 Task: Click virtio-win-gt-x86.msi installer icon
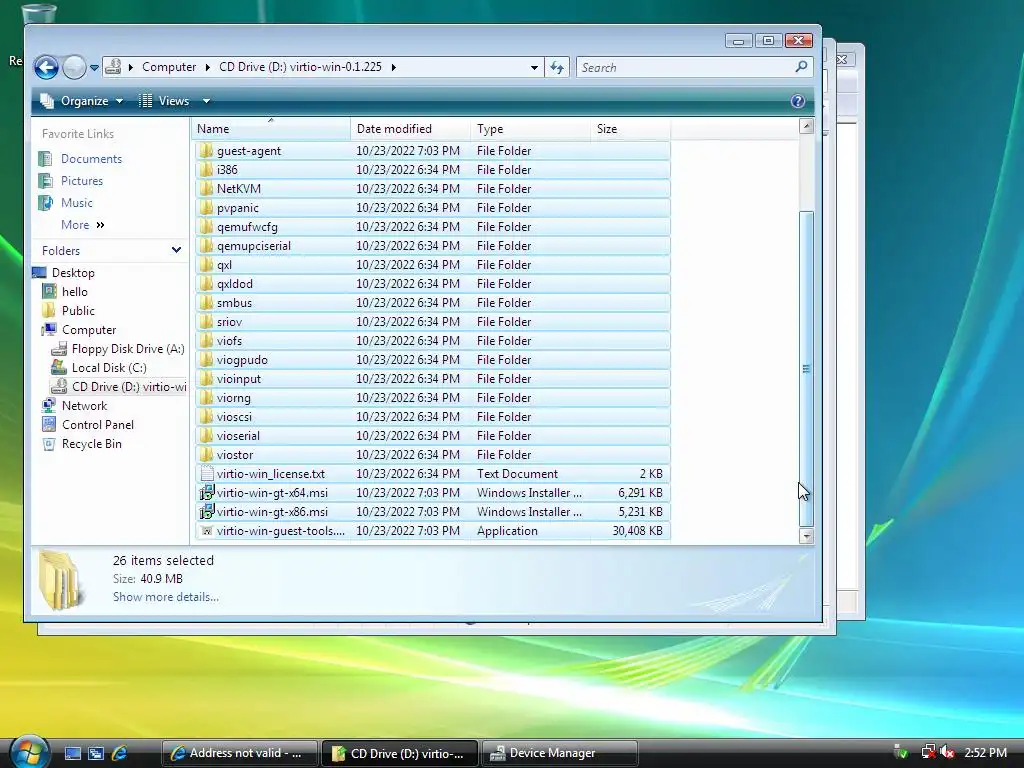[206, 511]
